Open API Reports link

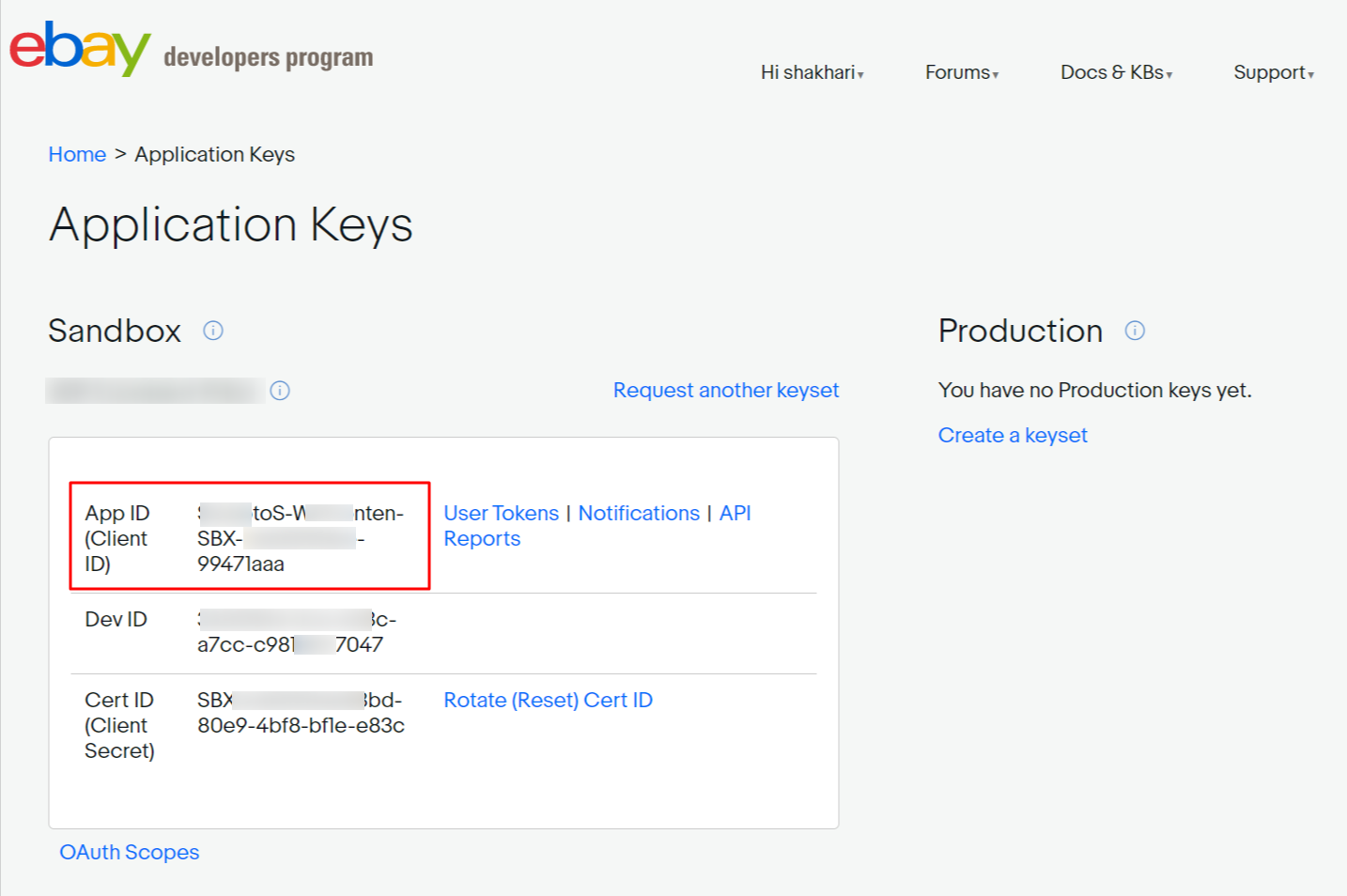tap(597, 526)
